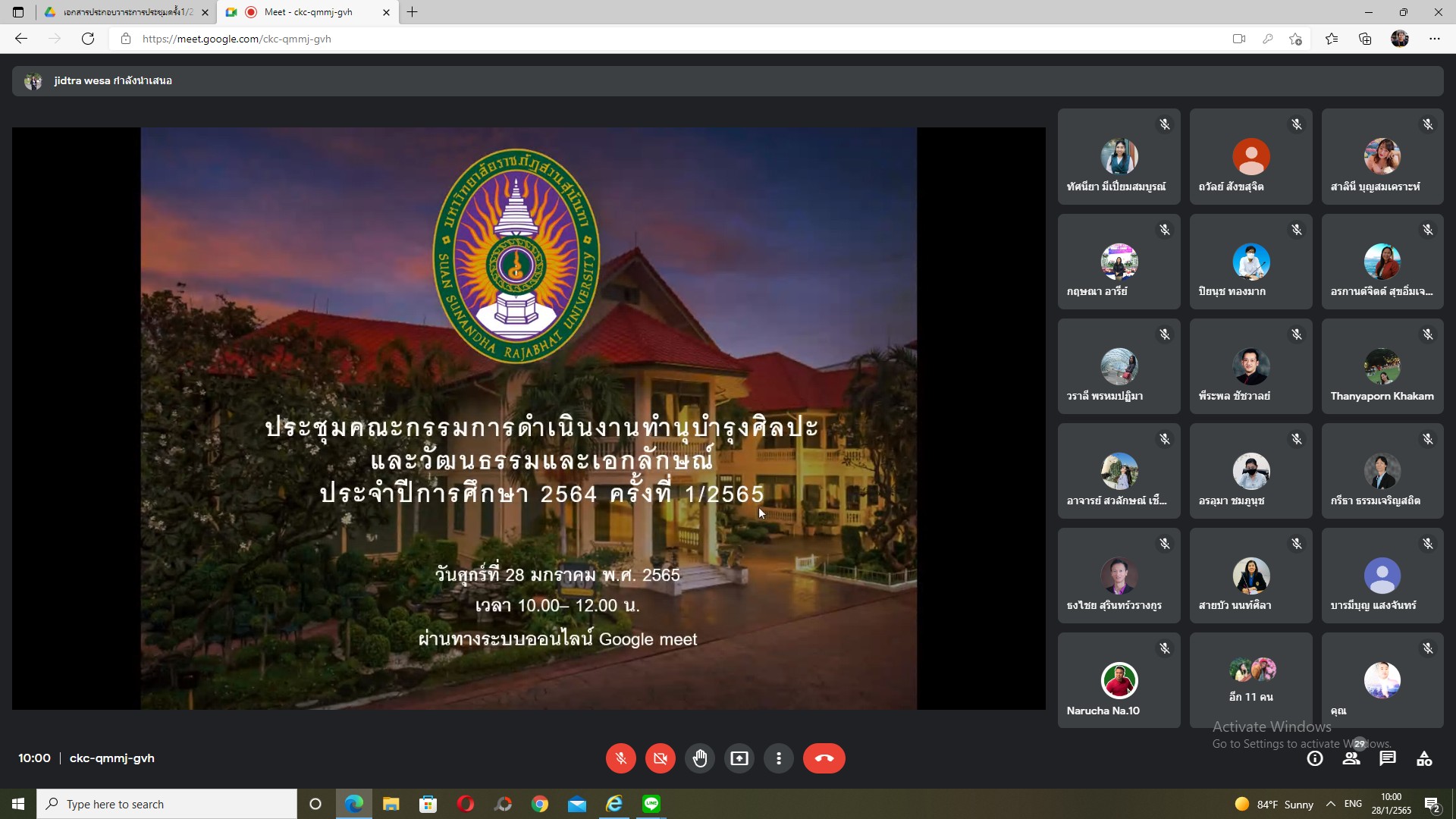The image size is (1456, 819).
Task: Expand the system tray hidden icons chevron
Action: [x=1331, y=804]
